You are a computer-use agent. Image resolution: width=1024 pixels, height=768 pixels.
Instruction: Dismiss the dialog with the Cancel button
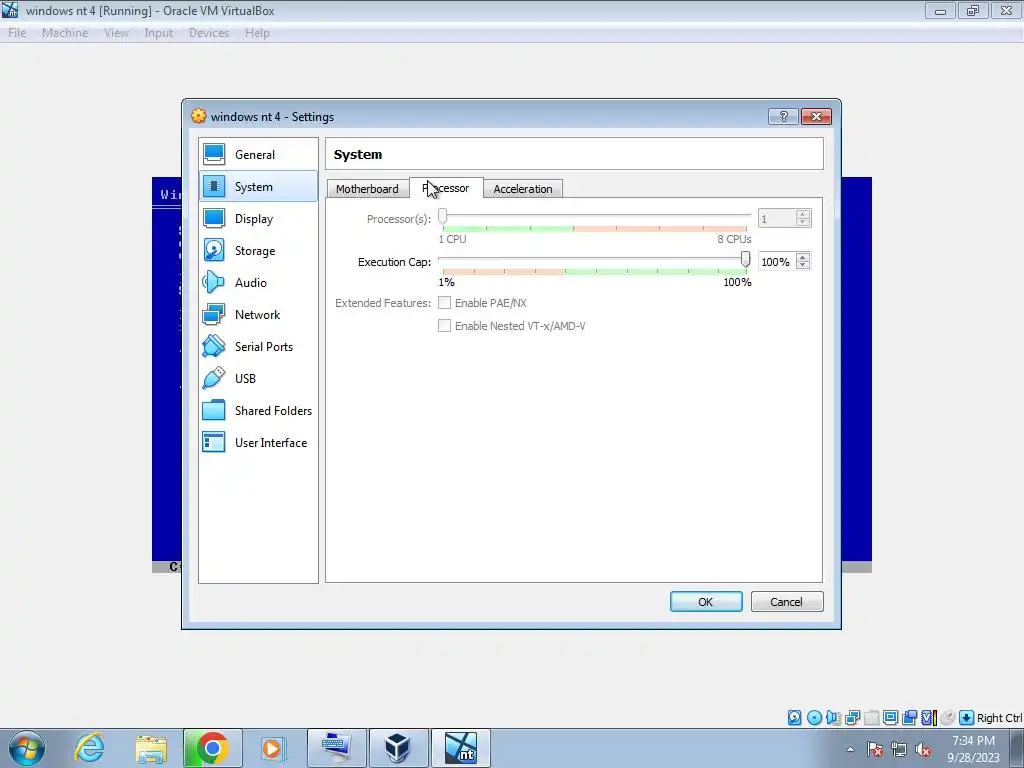786,601
